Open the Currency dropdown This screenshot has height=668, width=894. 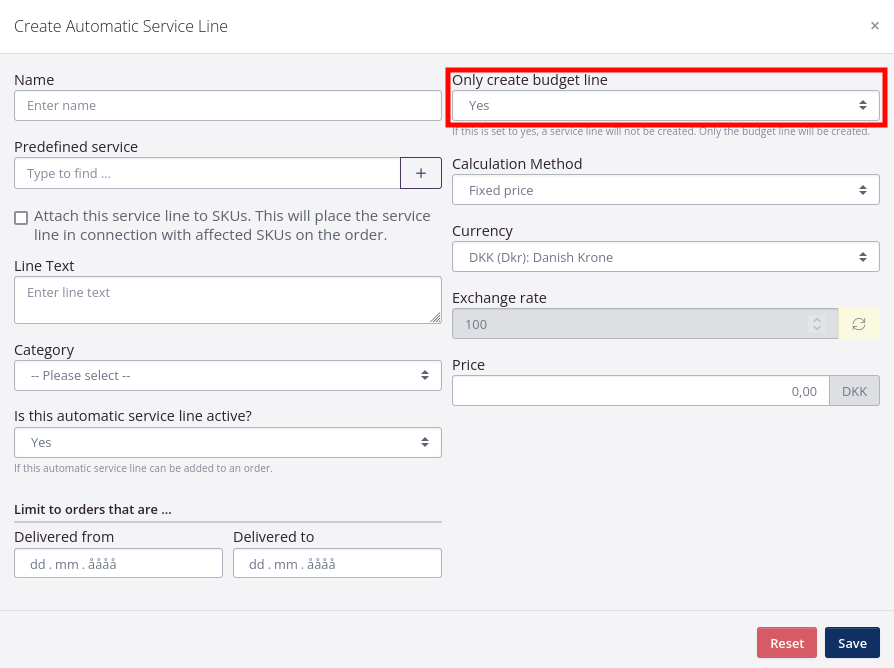[665, 257]
